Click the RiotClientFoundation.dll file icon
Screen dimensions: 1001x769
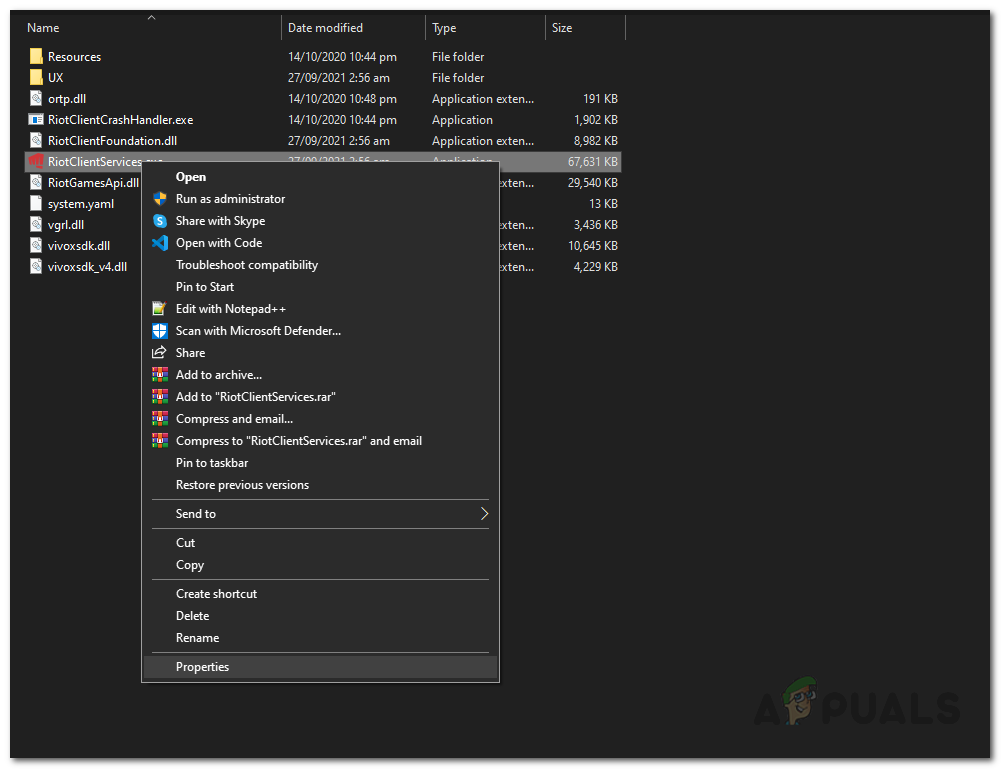pyautogui.click(x=36, y=140)
